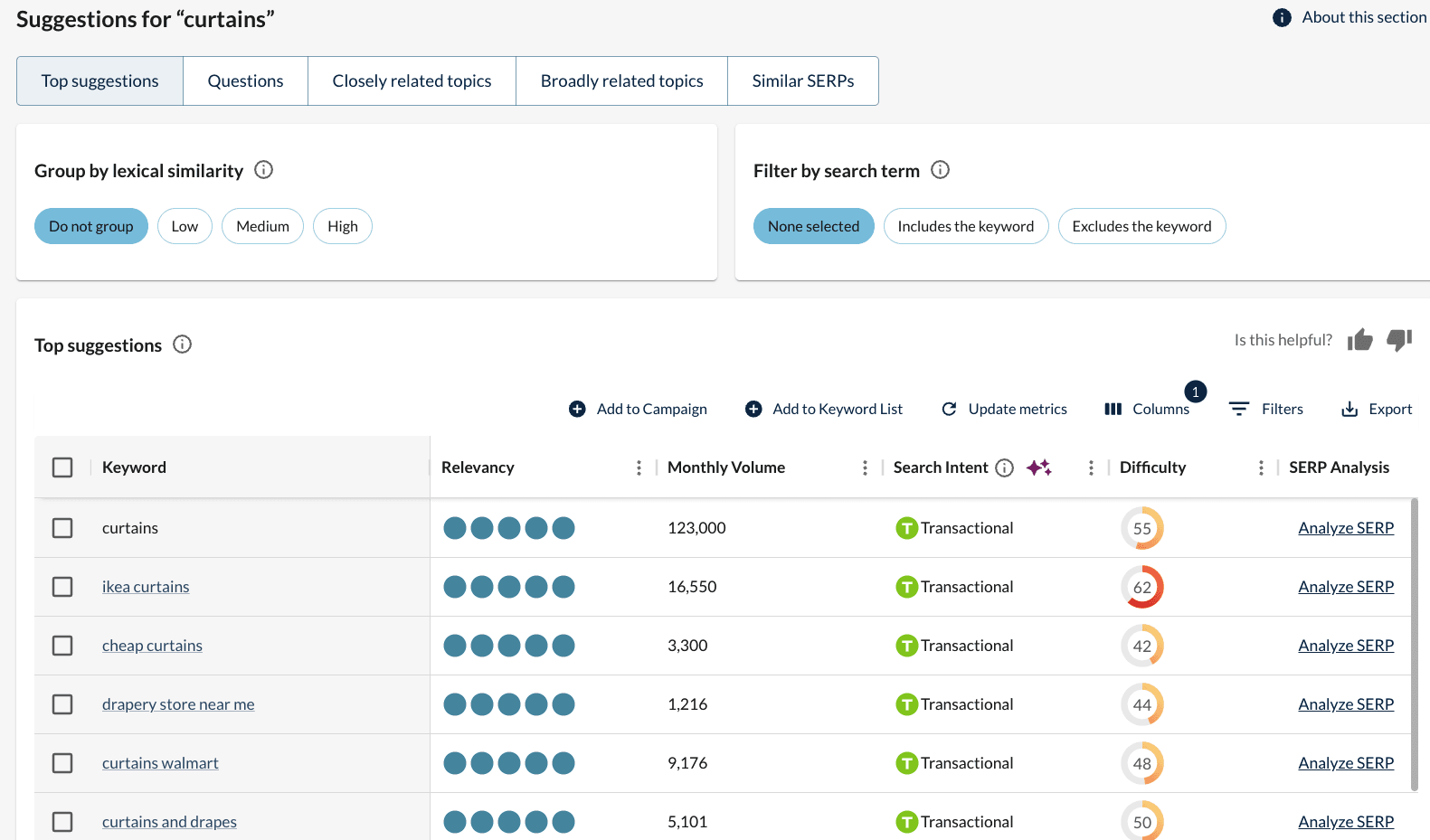Open the Monthly Volume column options menu
The image size is (1430, 840).
tap(865, 467)
